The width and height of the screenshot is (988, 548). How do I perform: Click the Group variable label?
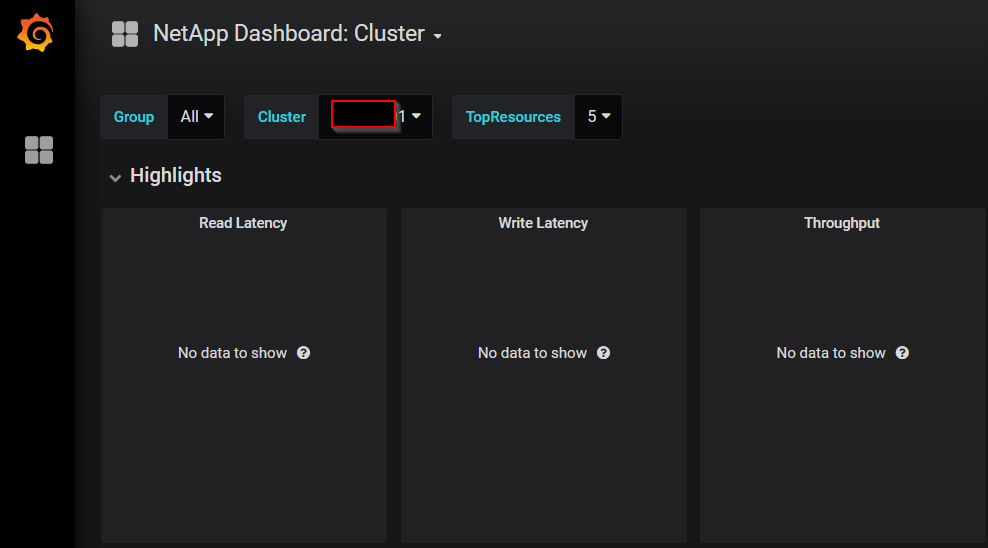134,117
